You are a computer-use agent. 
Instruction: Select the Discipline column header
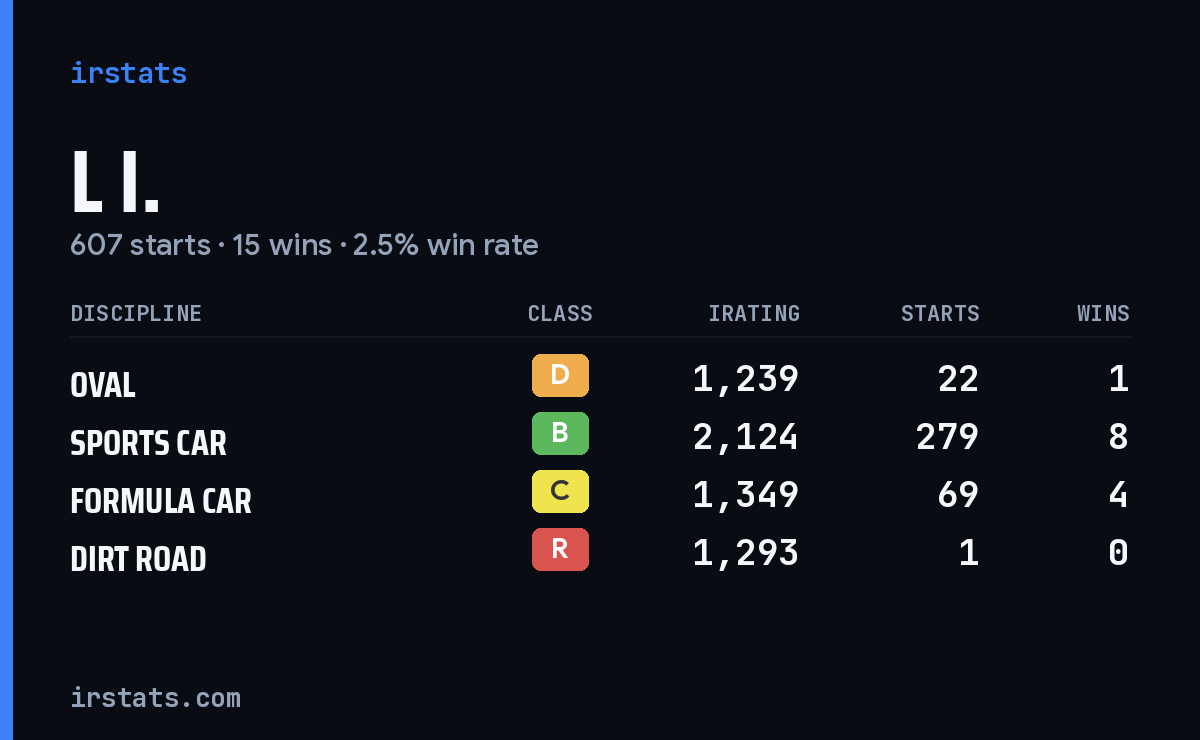click(x=136, y=313)
